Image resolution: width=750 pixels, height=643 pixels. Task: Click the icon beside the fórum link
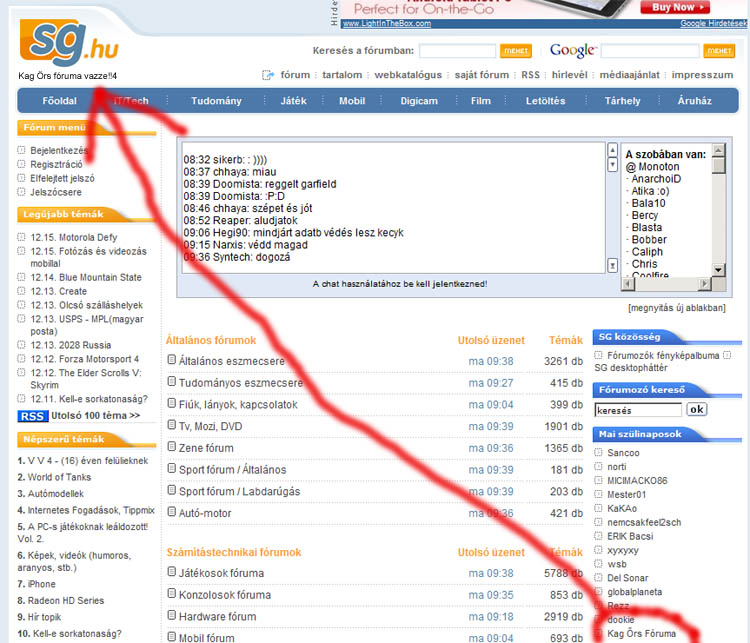[x=268, y=75]
